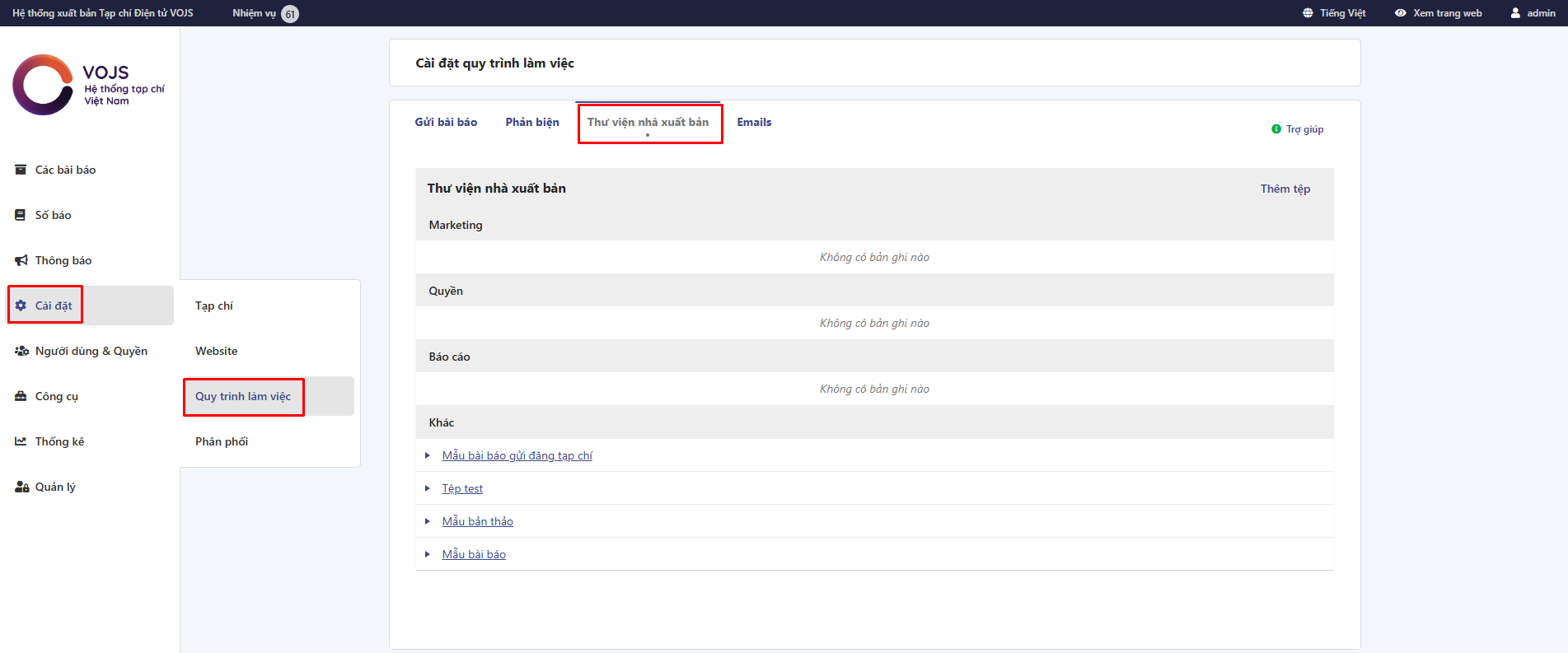This screenshot has height=653, width=1568.
Task: Click the Thông báo megaphone icon
Action: point(21,260)
